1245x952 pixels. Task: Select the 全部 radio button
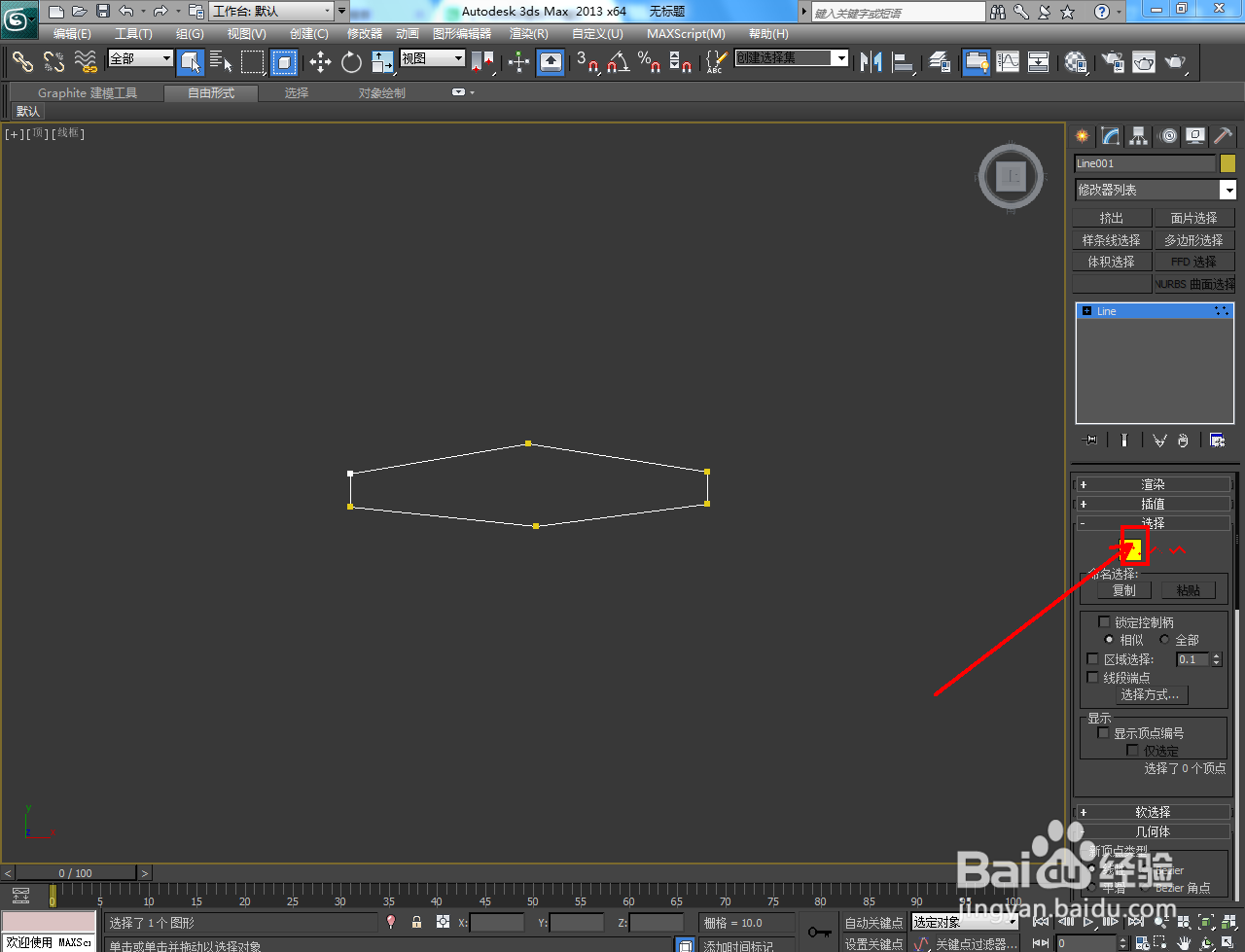(x=1164, y=640)
